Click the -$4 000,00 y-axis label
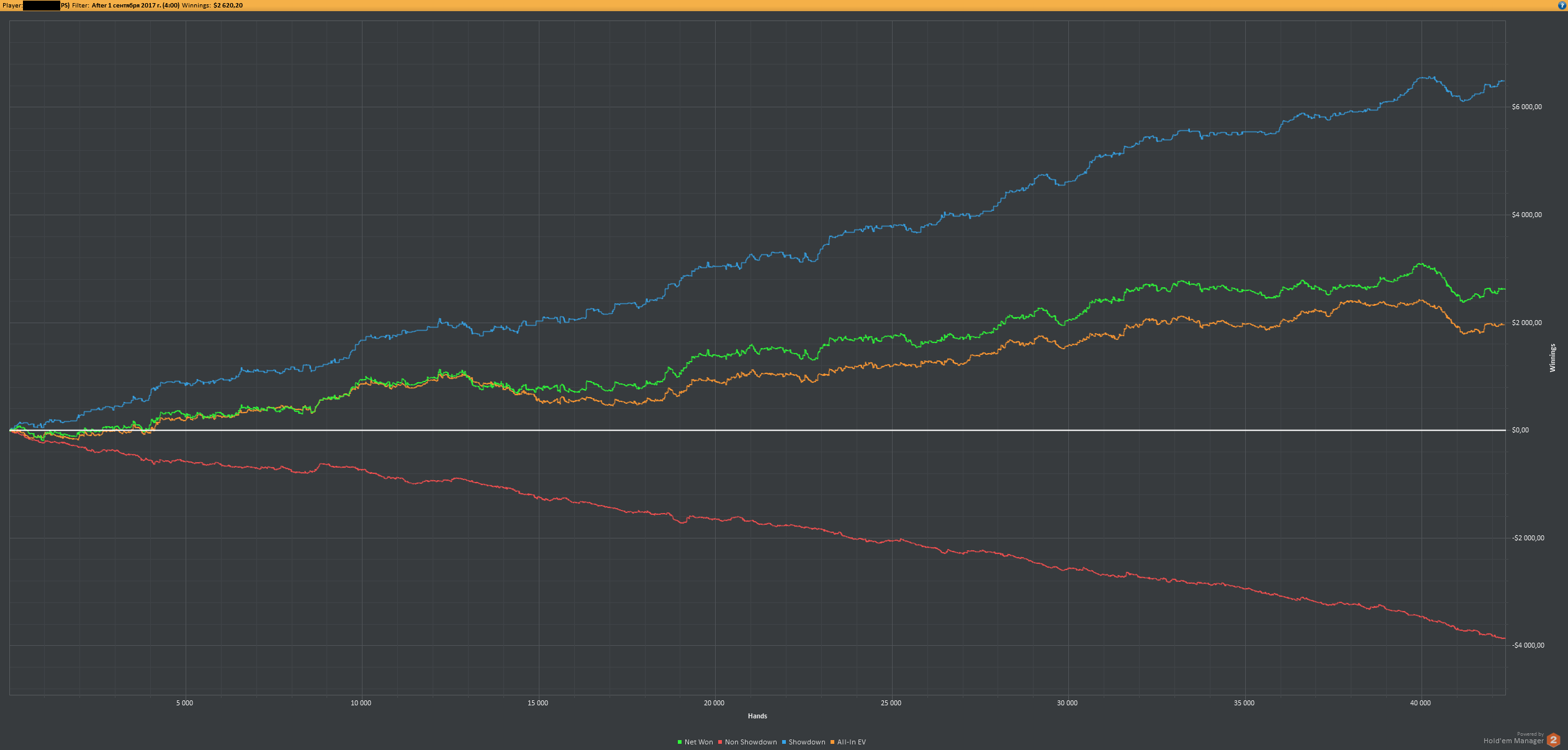Image resolution: width=1568 pixels, height=750 pixels. tap(1528, 645)
